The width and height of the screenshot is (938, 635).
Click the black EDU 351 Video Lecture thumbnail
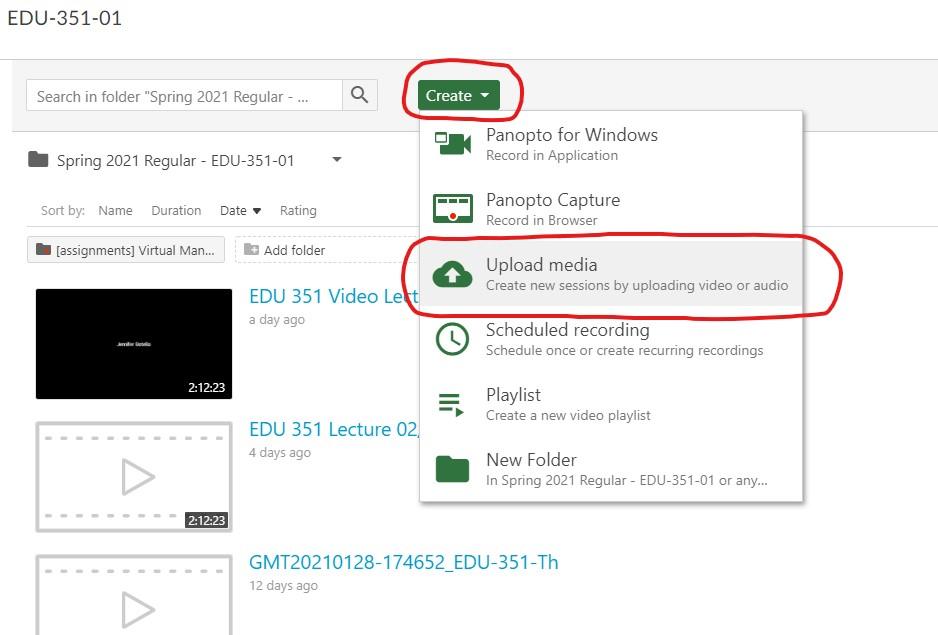(x=134, y=344)
